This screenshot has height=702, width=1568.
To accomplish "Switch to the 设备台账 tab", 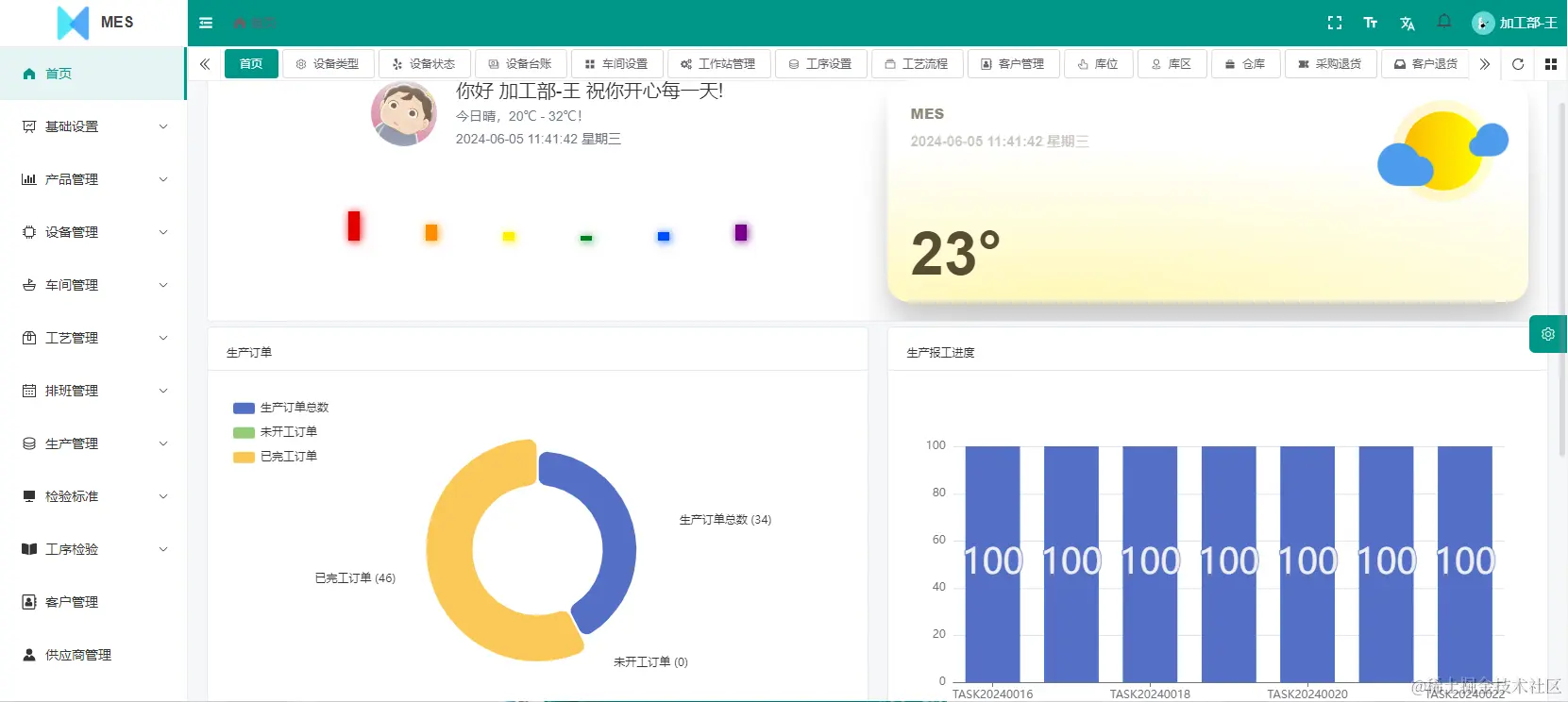I will point(520,64).
